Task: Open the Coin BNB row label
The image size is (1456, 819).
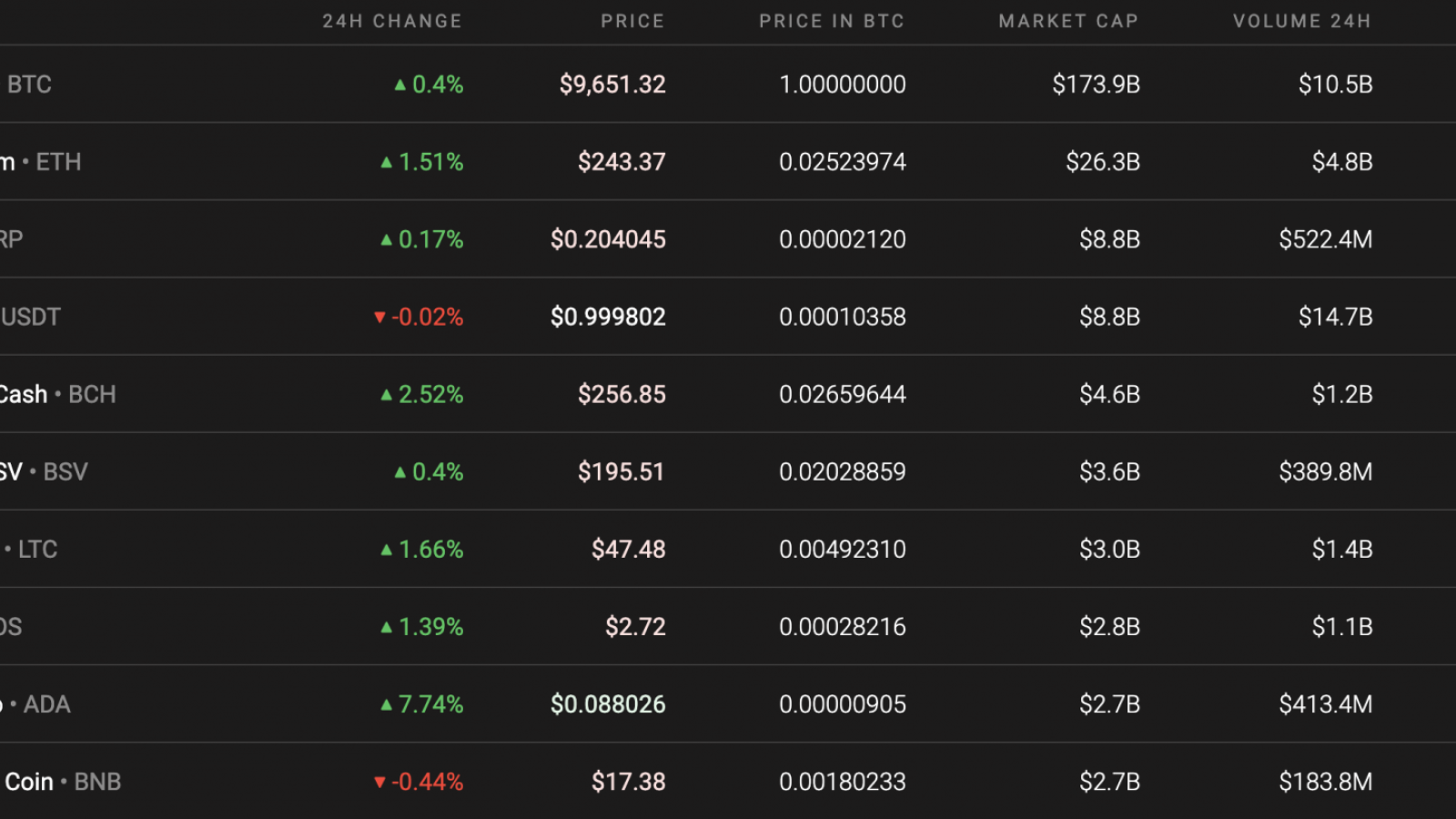Action: pyautogui.click(x=62, y=782)
